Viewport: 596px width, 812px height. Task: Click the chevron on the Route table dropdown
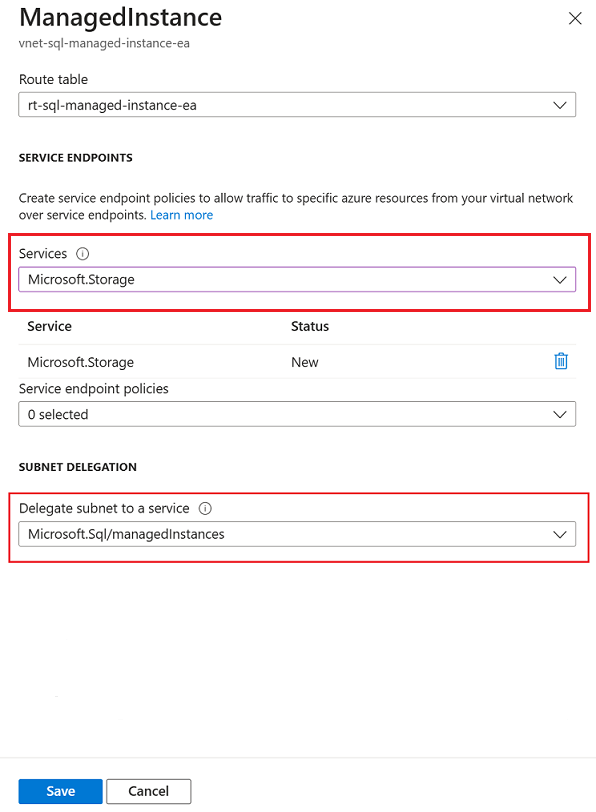[560, 104]
